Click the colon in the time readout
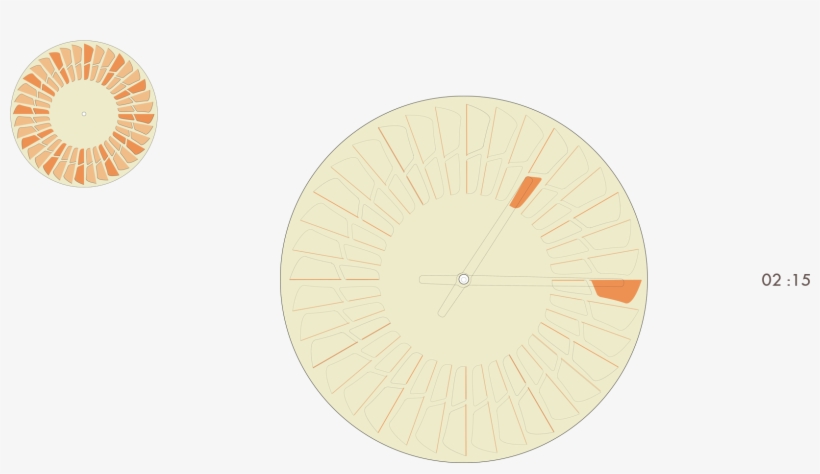The image size is (820, 474). pos(785,281)
